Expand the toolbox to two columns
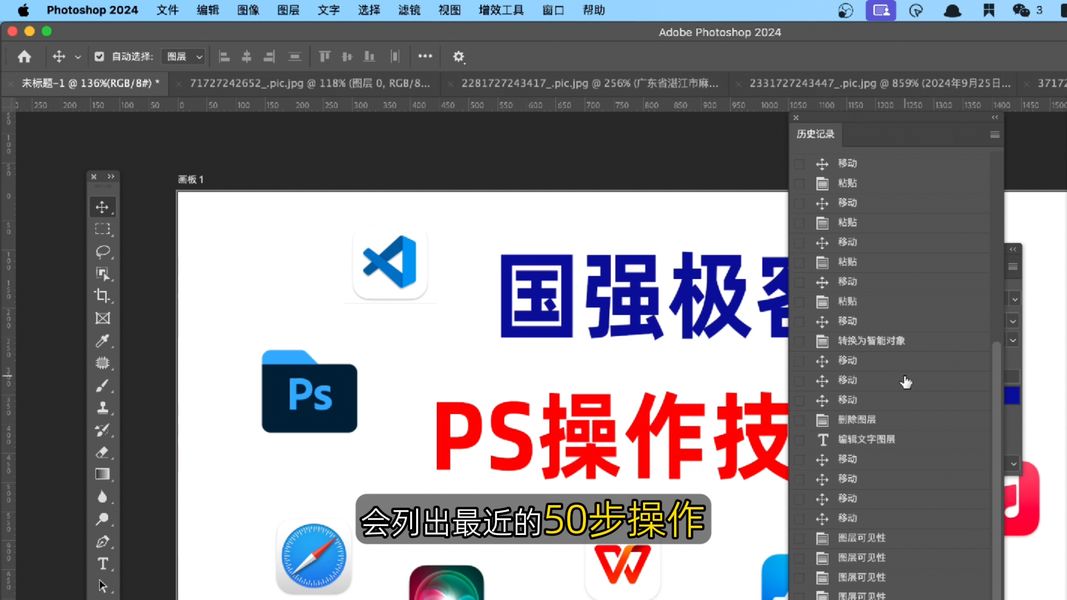 [x=111, y=176]
